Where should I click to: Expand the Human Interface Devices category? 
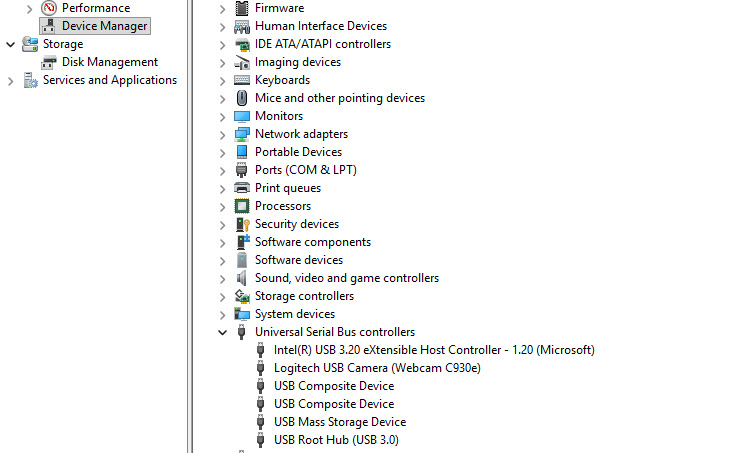222,27
